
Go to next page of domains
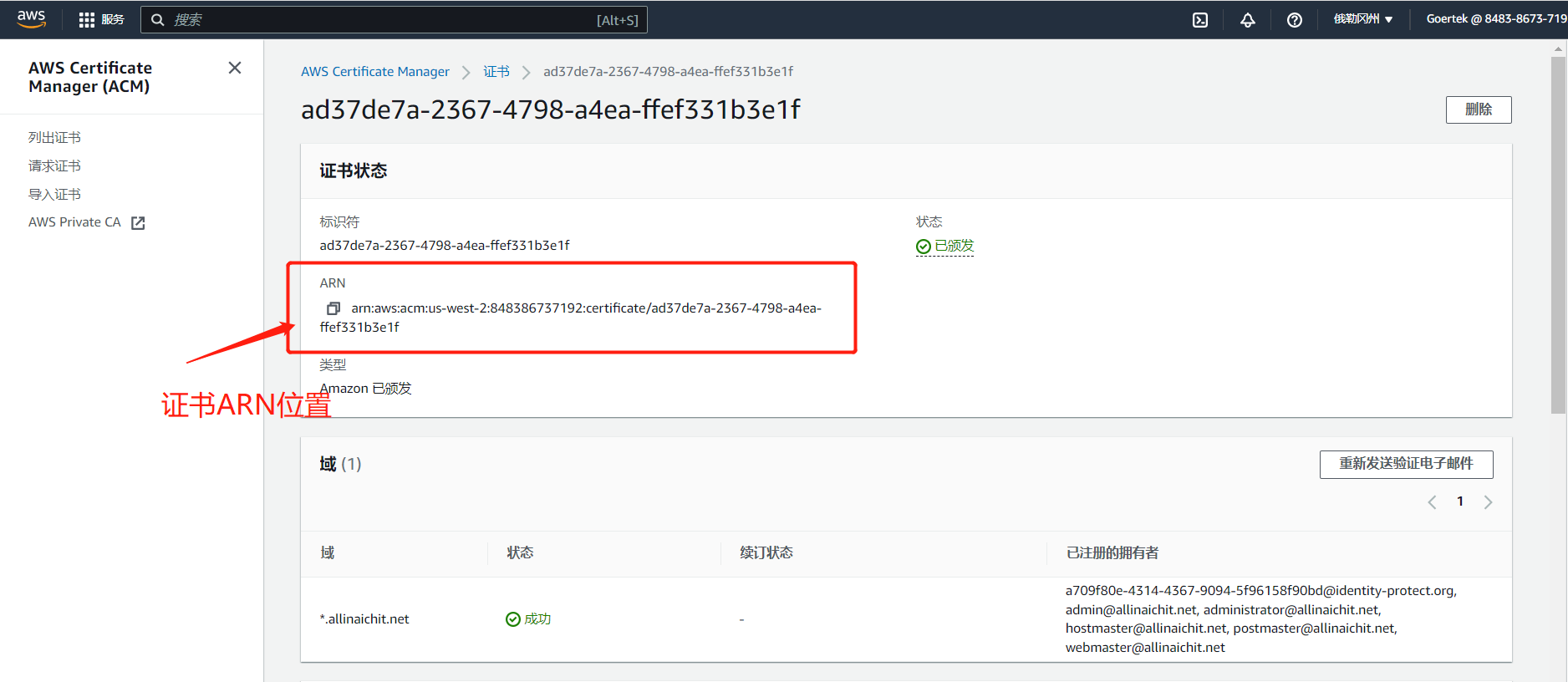[1488, 502]
